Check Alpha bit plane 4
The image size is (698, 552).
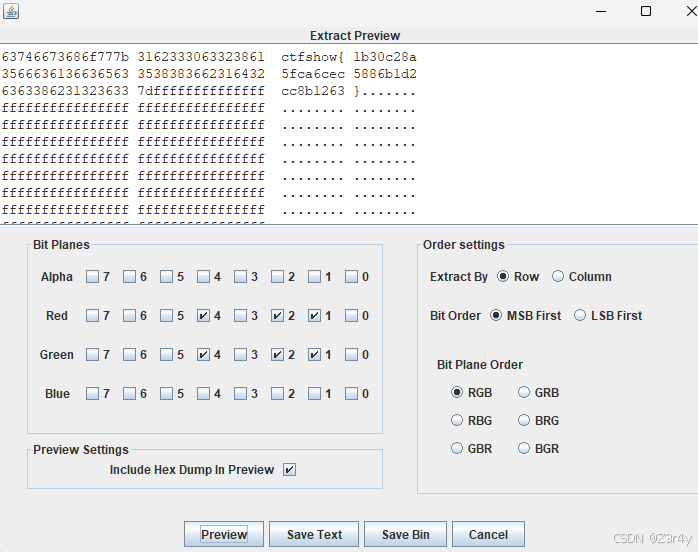(203, 277)
